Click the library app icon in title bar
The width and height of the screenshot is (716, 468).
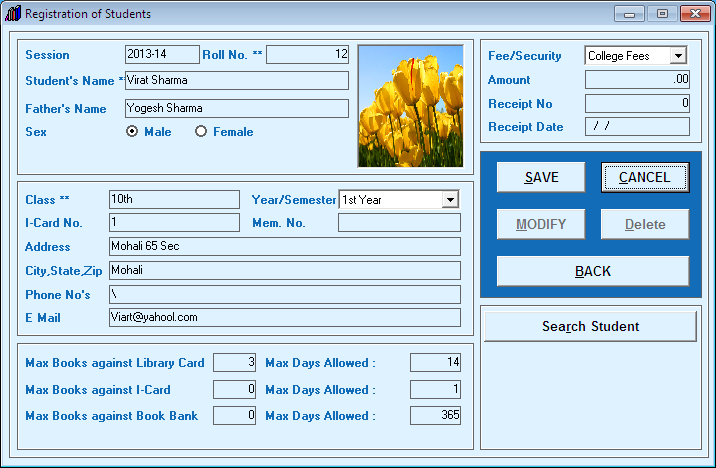[13, 13]
